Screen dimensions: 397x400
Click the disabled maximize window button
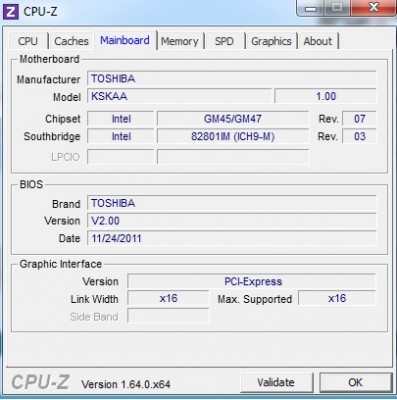click(x=337, y=7)
